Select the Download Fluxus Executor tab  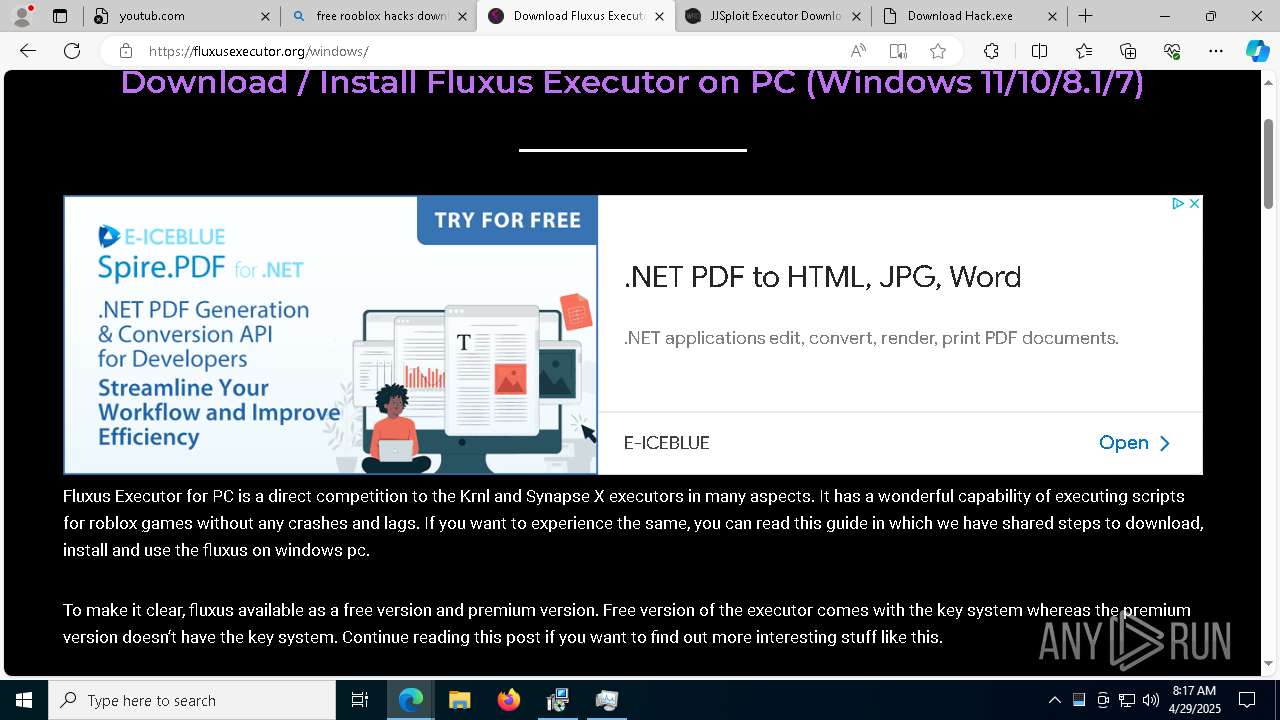click(x=575, y=16)
